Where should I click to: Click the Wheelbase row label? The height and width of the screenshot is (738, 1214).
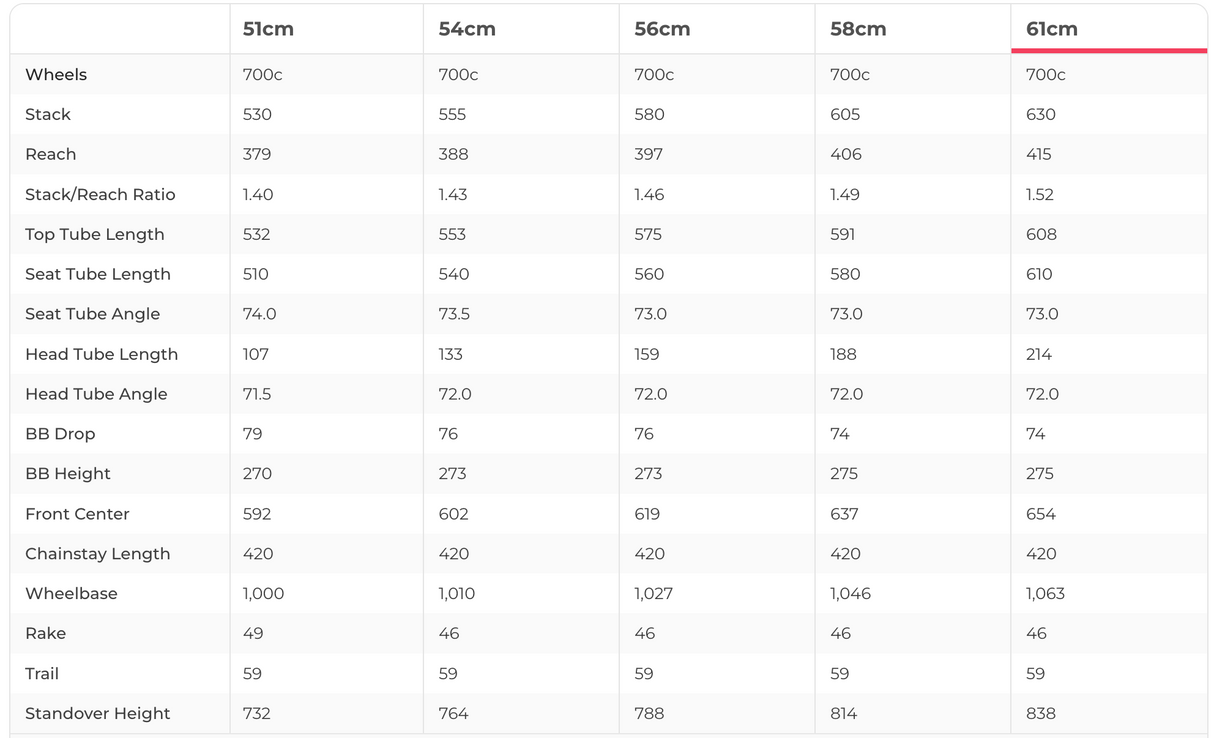tap(72, 594)
